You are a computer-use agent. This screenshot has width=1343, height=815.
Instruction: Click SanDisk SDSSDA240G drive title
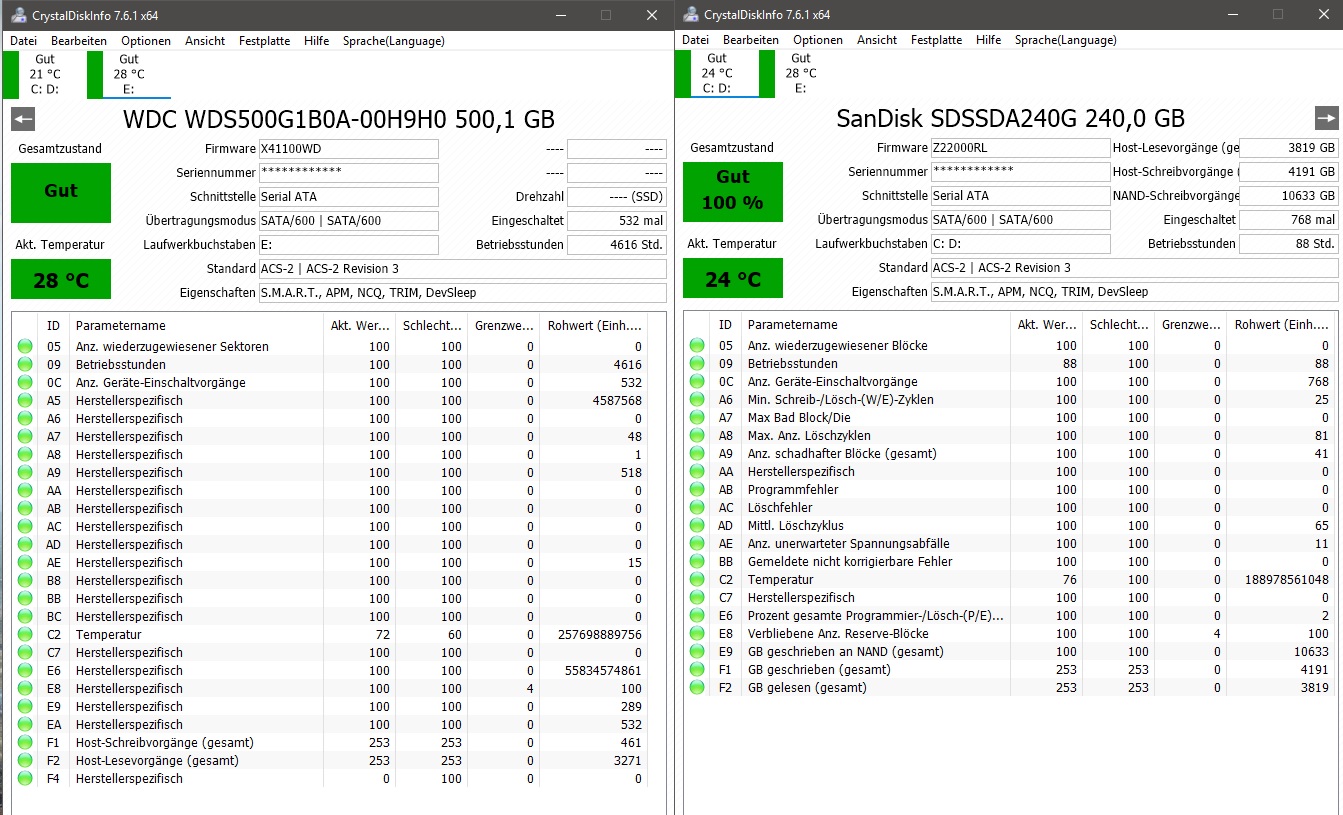pos(1010,118)
